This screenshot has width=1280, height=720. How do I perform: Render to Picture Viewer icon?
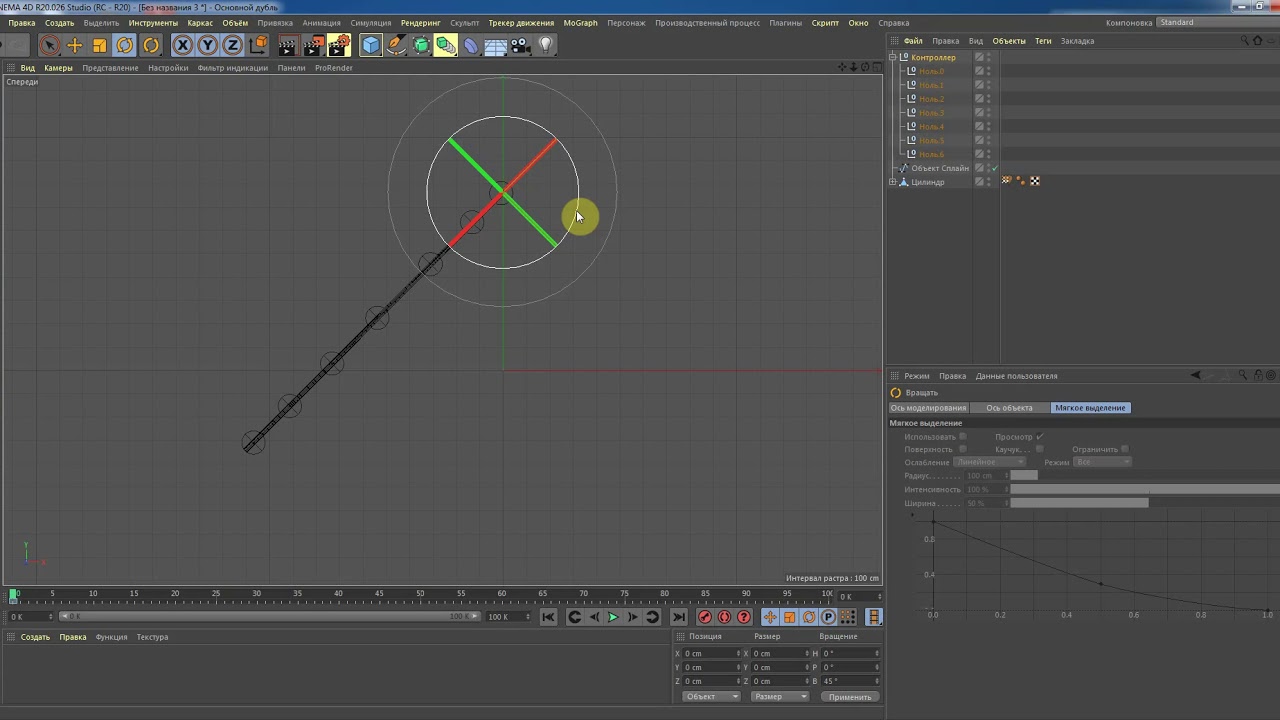tap(314, 45)
